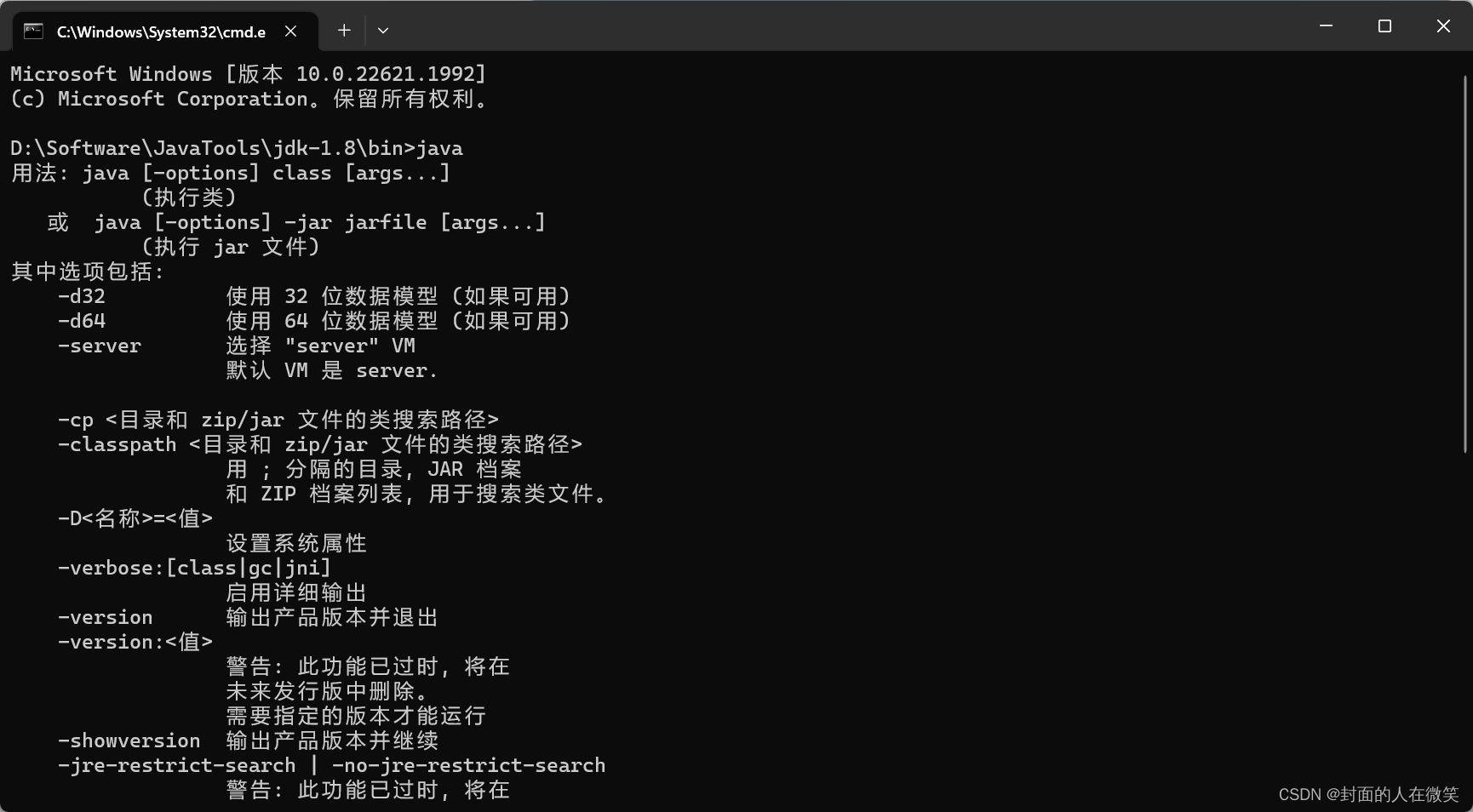Click the -server option line

(99, 346)
